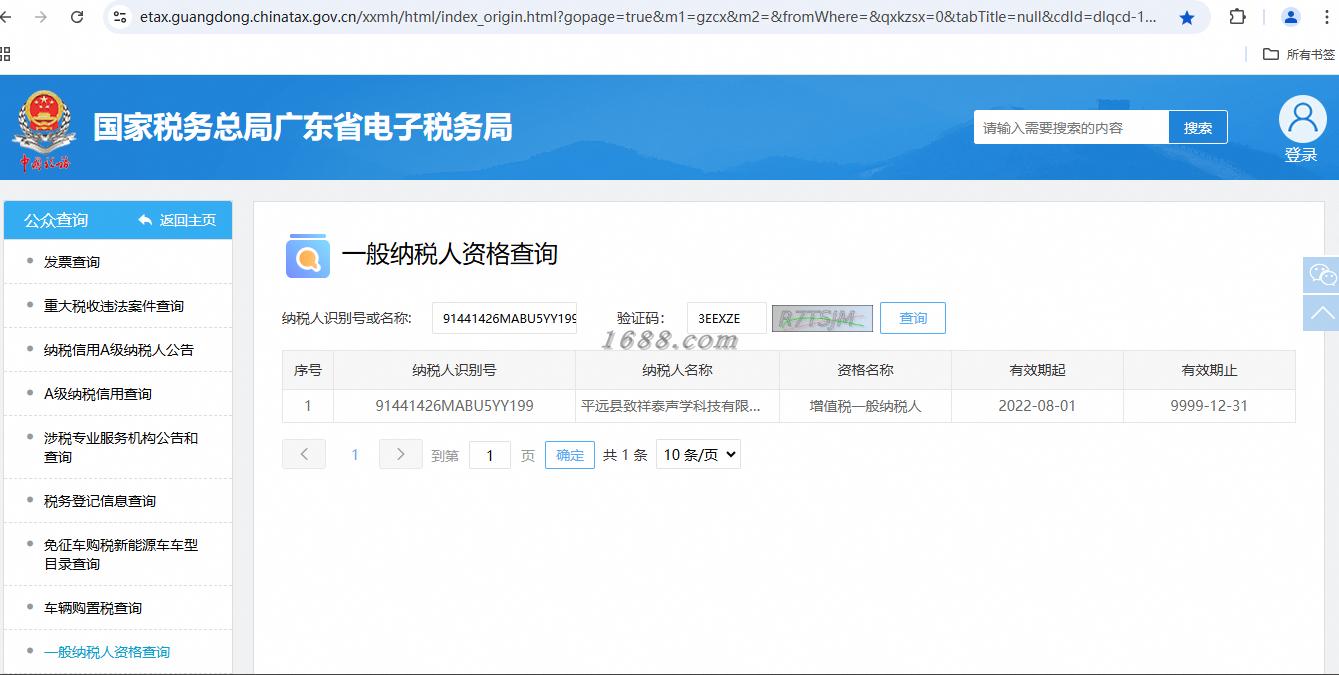This screenshot has width=1339, height=675.
Task: Go forward with browser forward arrow
Action: [x=41, y=17]
